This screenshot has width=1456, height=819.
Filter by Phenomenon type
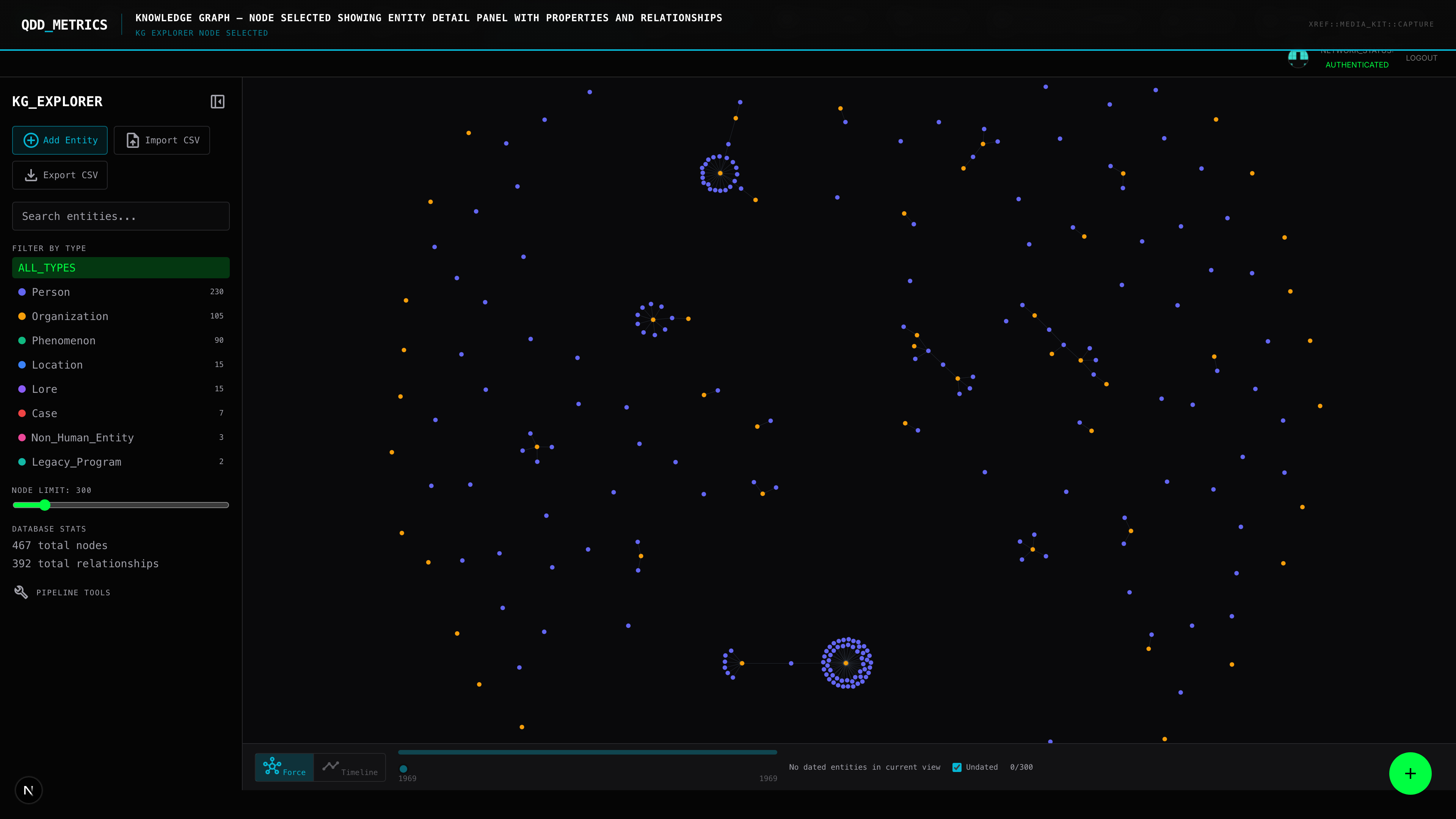[63, 341]
